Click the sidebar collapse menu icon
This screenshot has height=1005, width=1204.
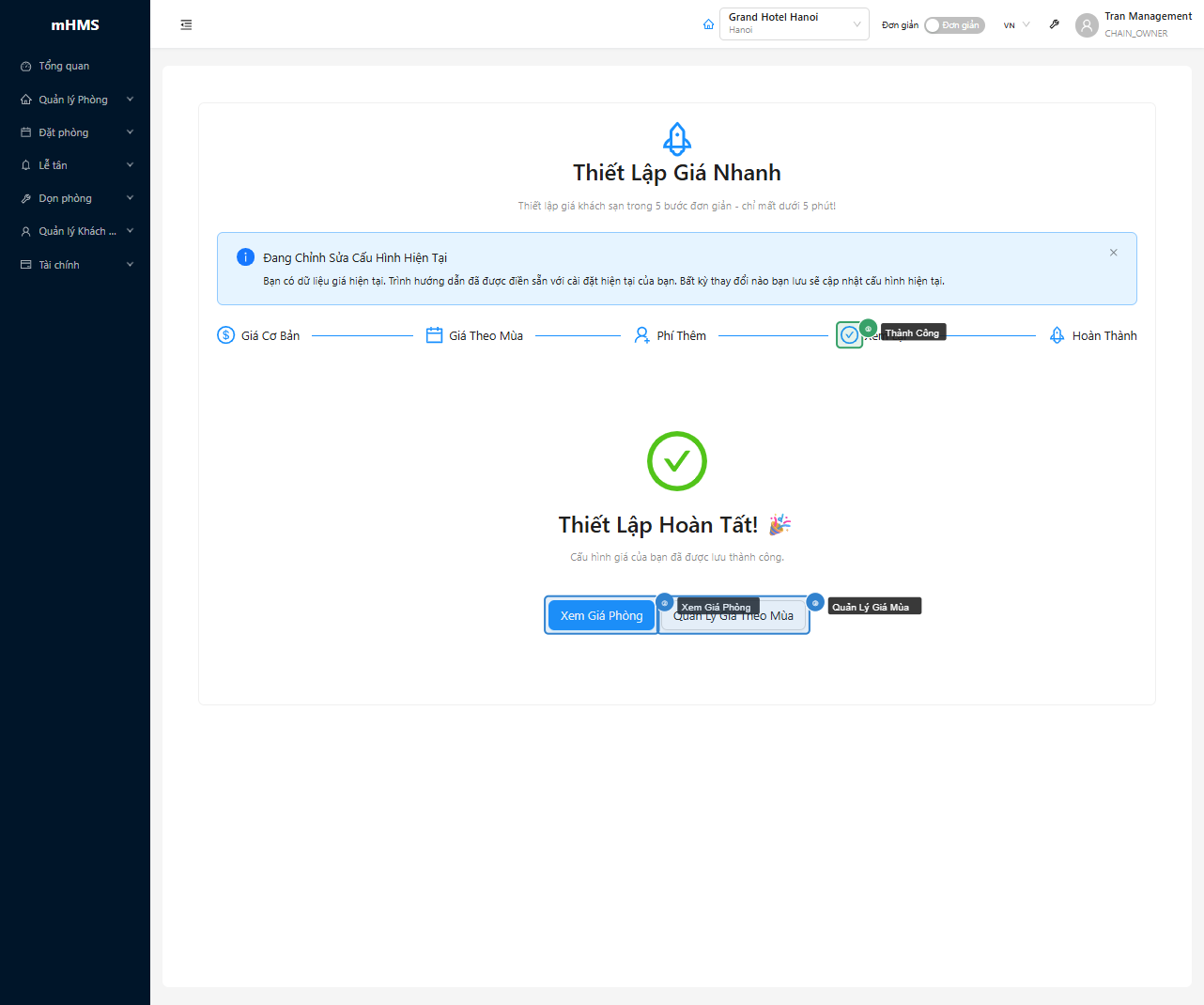click(x=186, y=25)
